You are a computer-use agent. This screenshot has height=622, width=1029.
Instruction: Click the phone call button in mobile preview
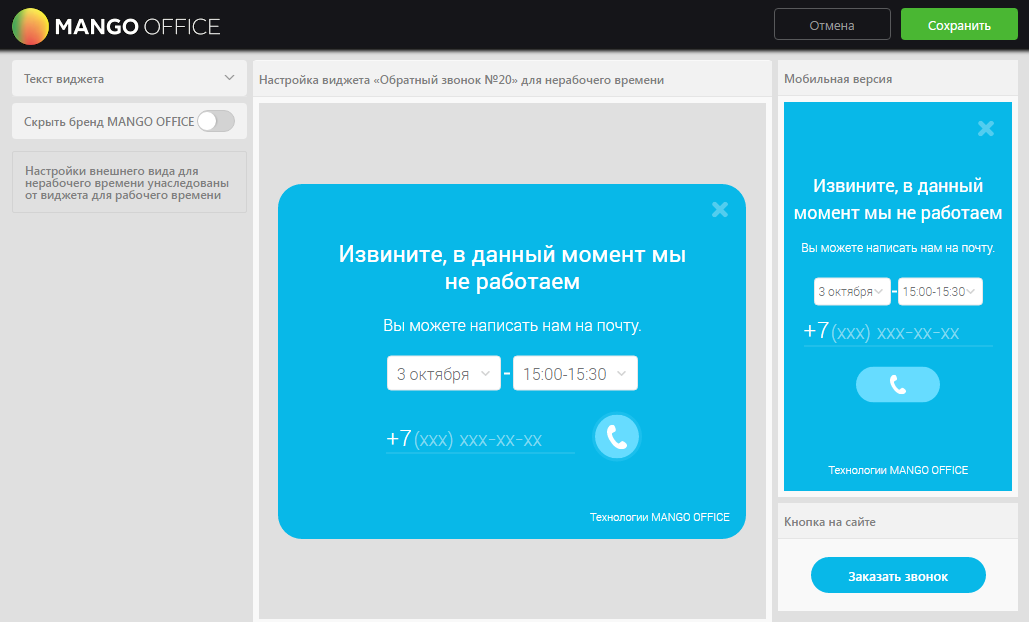[x=898, y=384]
